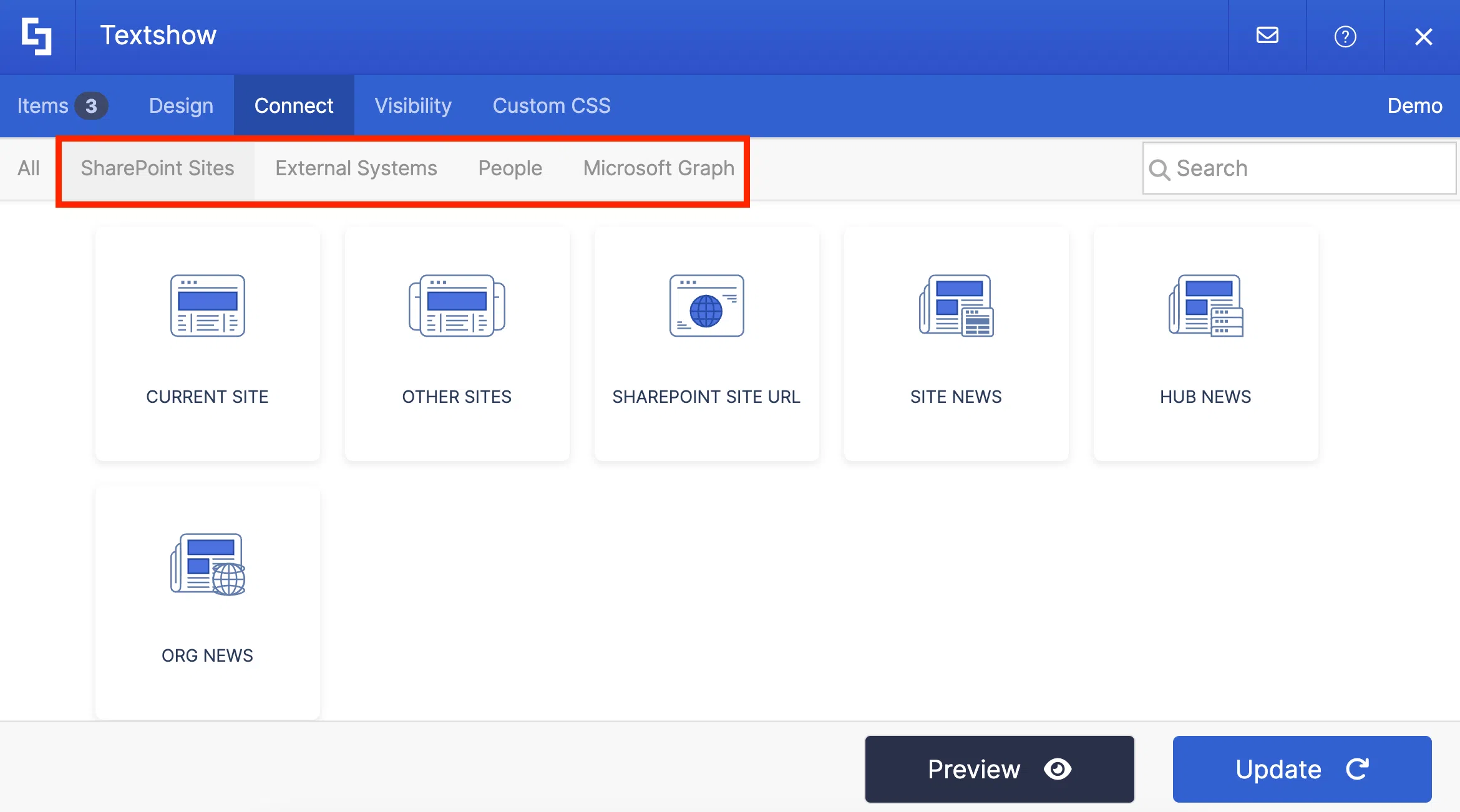Click the ORG NEWS label
Screen dimensions: 1460x812
click(x=208, y=655)
